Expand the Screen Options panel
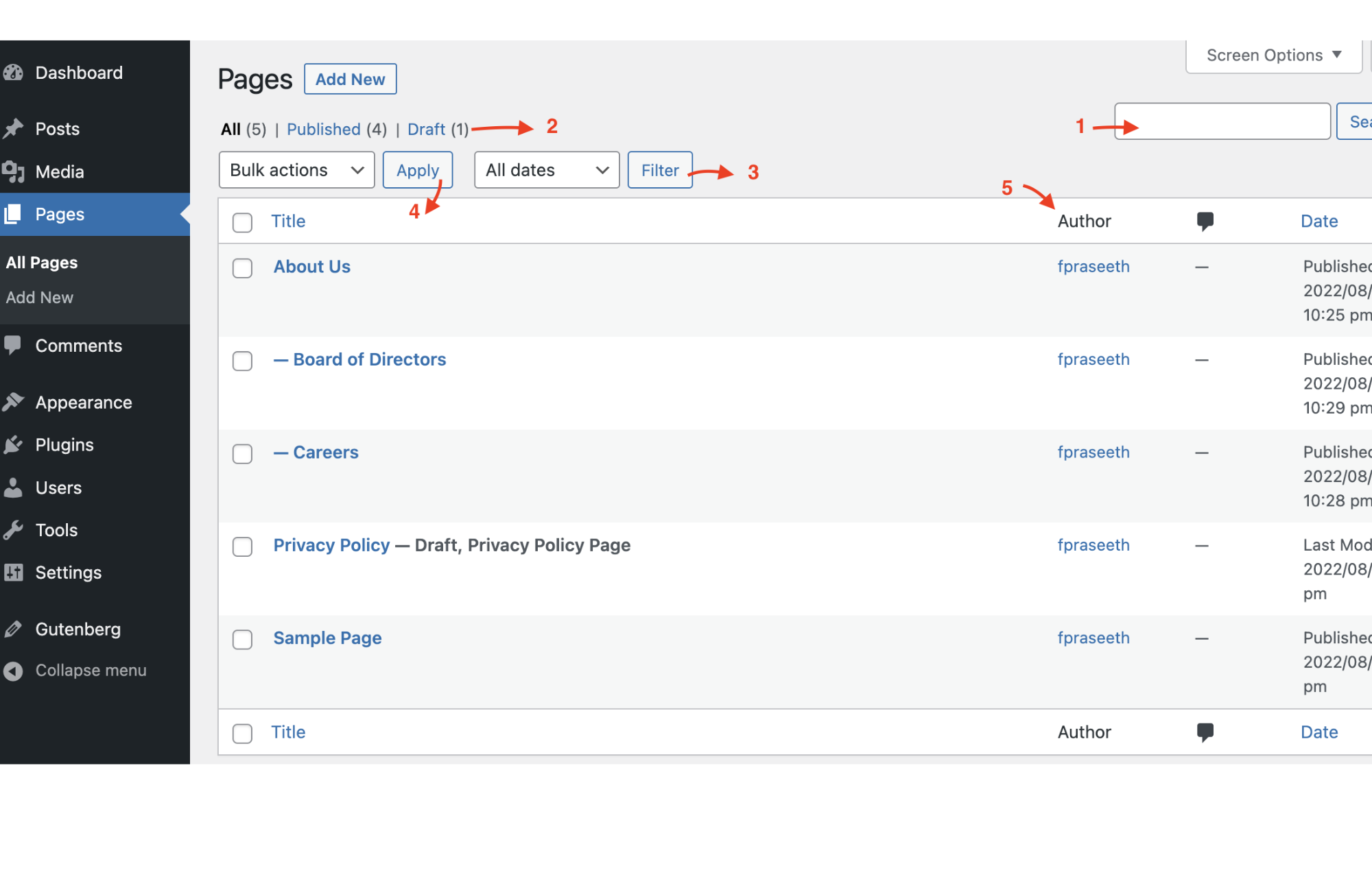This screenshot has width=1372, height=888. click(1273, 56)
